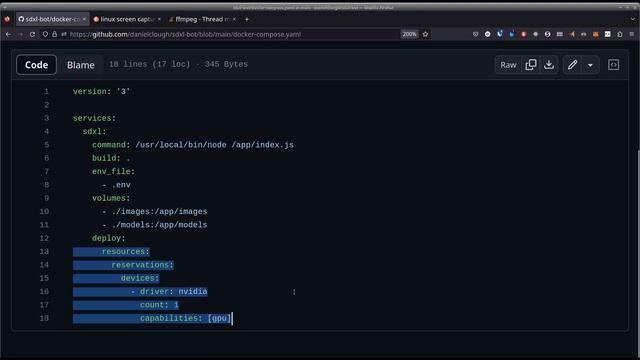Switch to the Code view tab
Screen dimensions: 640x360
pos(36,65)
